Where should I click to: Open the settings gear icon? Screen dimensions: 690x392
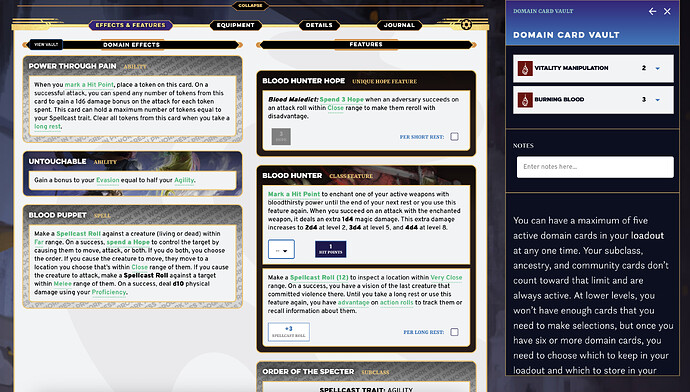(x=466, y=25)
